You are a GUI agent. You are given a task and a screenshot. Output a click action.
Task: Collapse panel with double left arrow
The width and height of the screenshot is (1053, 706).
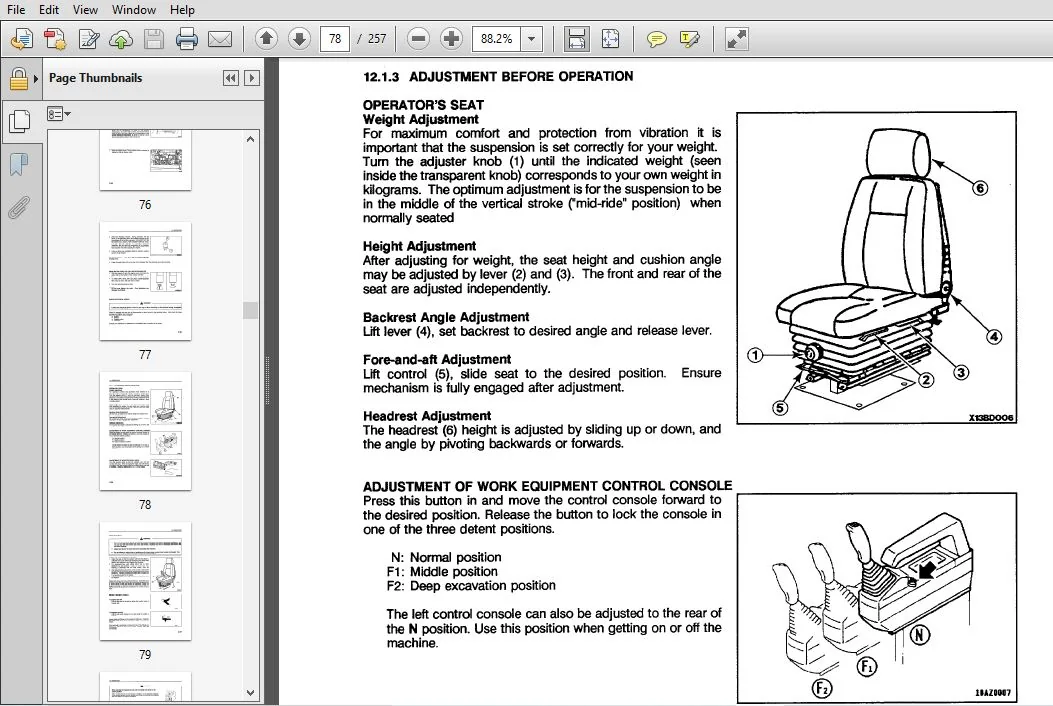point(230,78)
